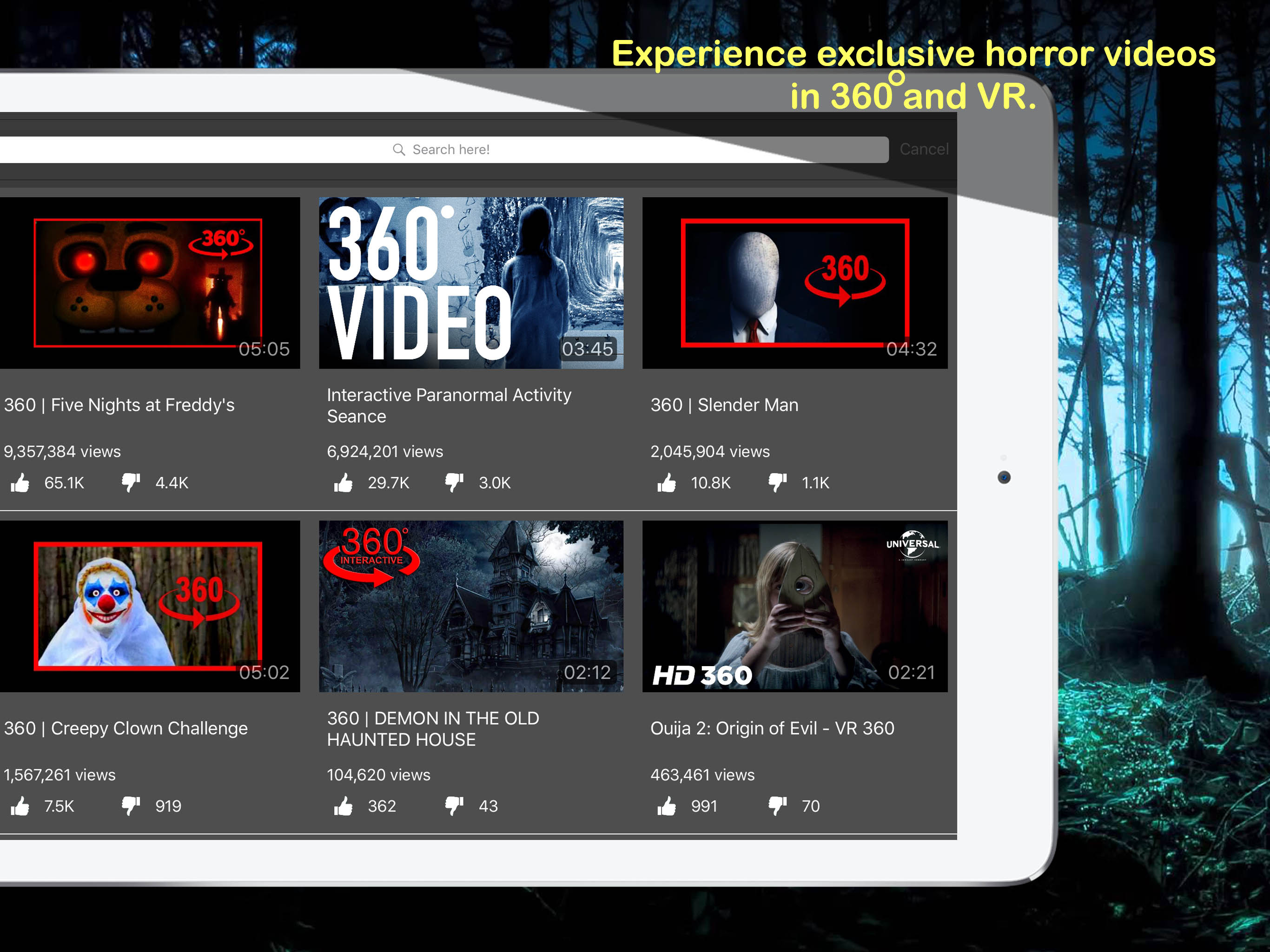Select title '360 | Five Nights at Freddy's'

(119, 405)
